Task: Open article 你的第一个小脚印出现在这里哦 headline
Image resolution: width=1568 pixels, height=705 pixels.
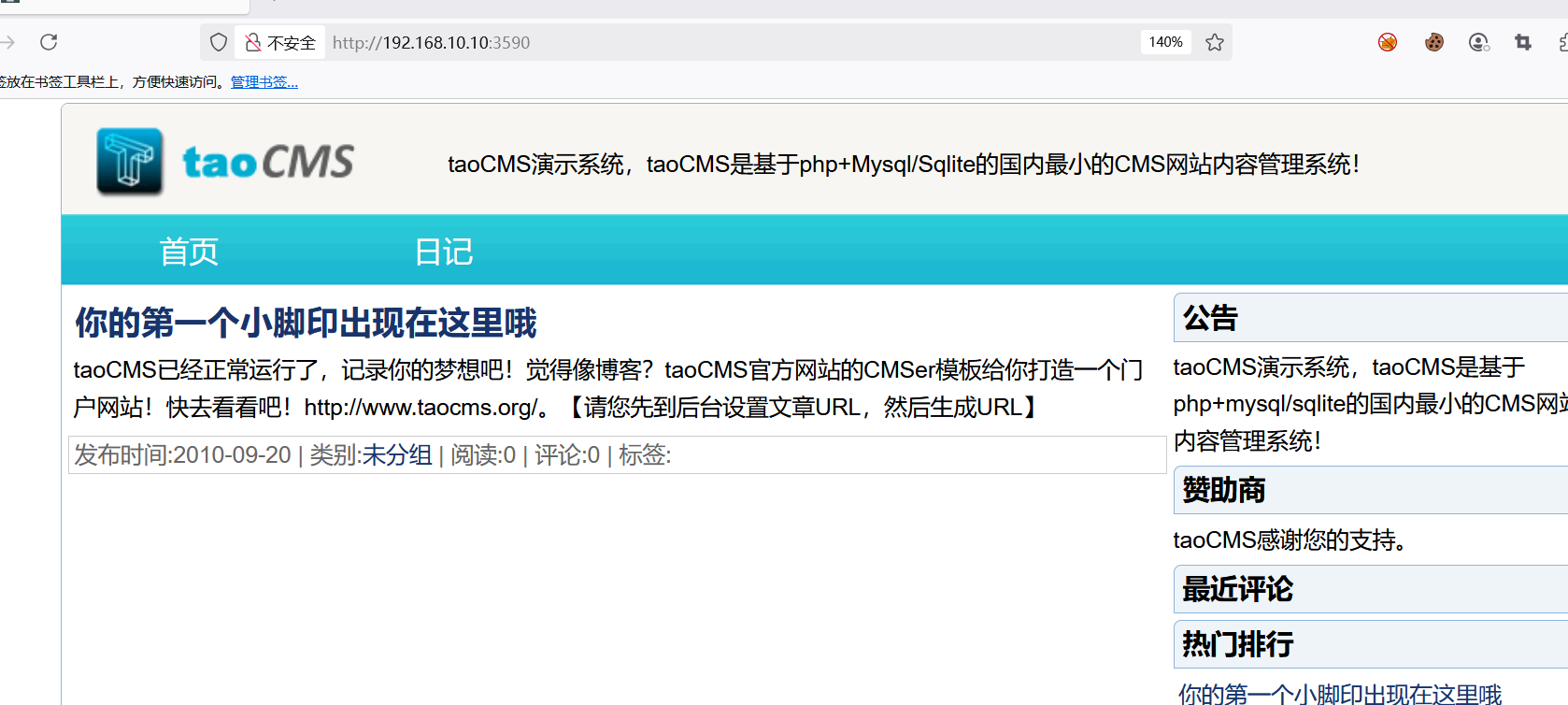Action: 306,323
